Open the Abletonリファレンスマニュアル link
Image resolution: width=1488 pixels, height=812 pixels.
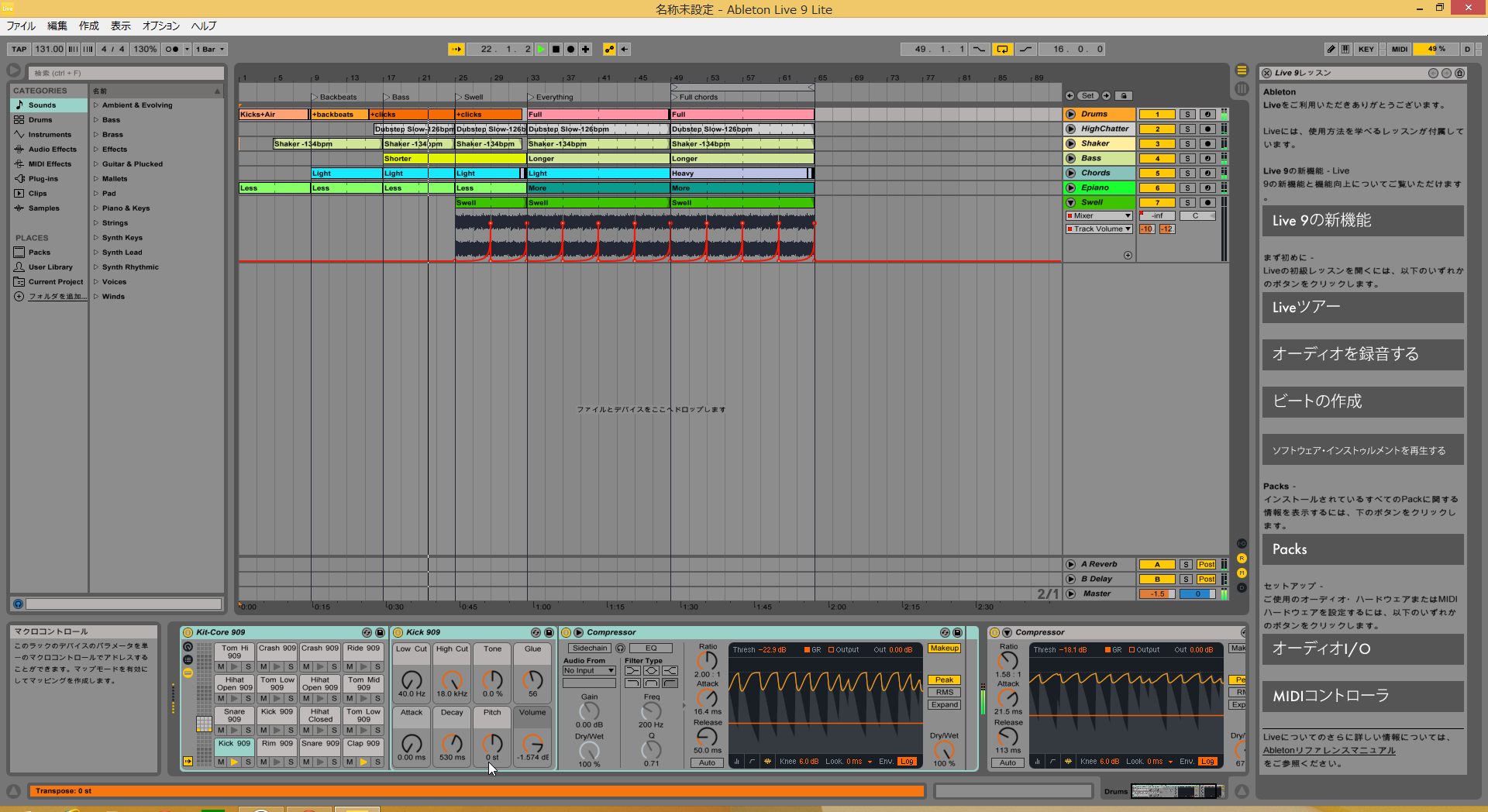(x=1329, y=750)
